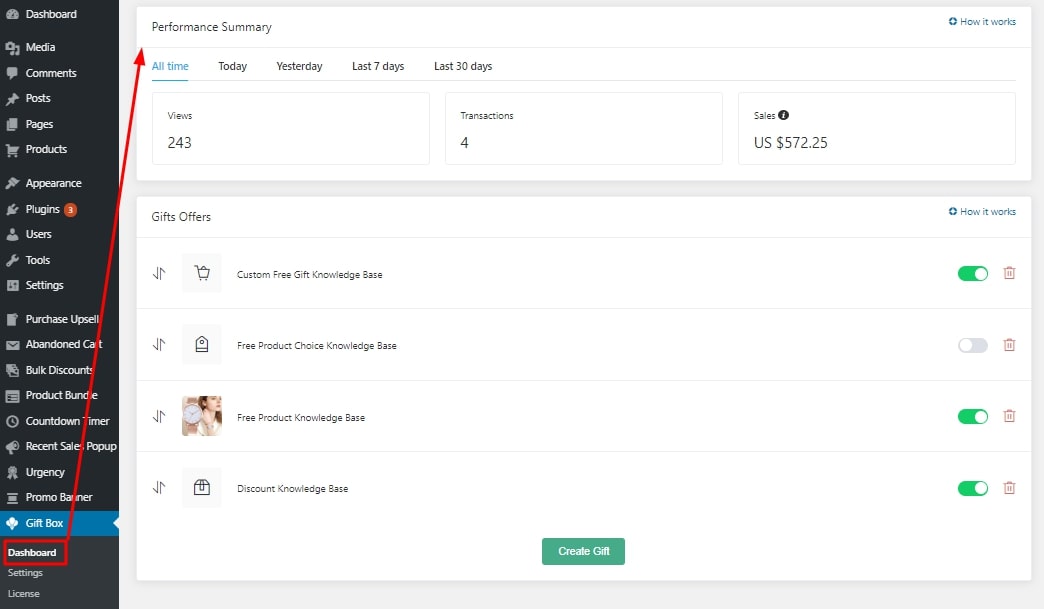Delete the Custom Free Gift Knowledge Base offer
This screenshot has width=1044, height=609.
[x=1009, y=273]
